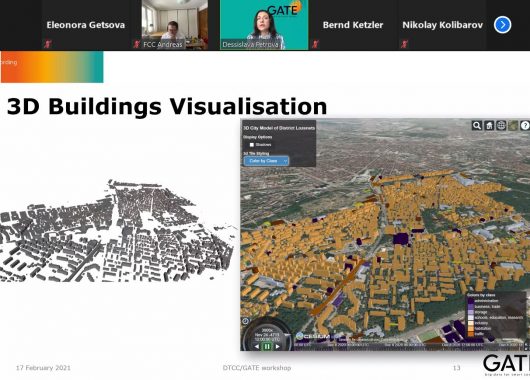This screenshot has height=380, width=530.
Task: Click the clock reset icon above animation dial
Action: tap(246, 321)
